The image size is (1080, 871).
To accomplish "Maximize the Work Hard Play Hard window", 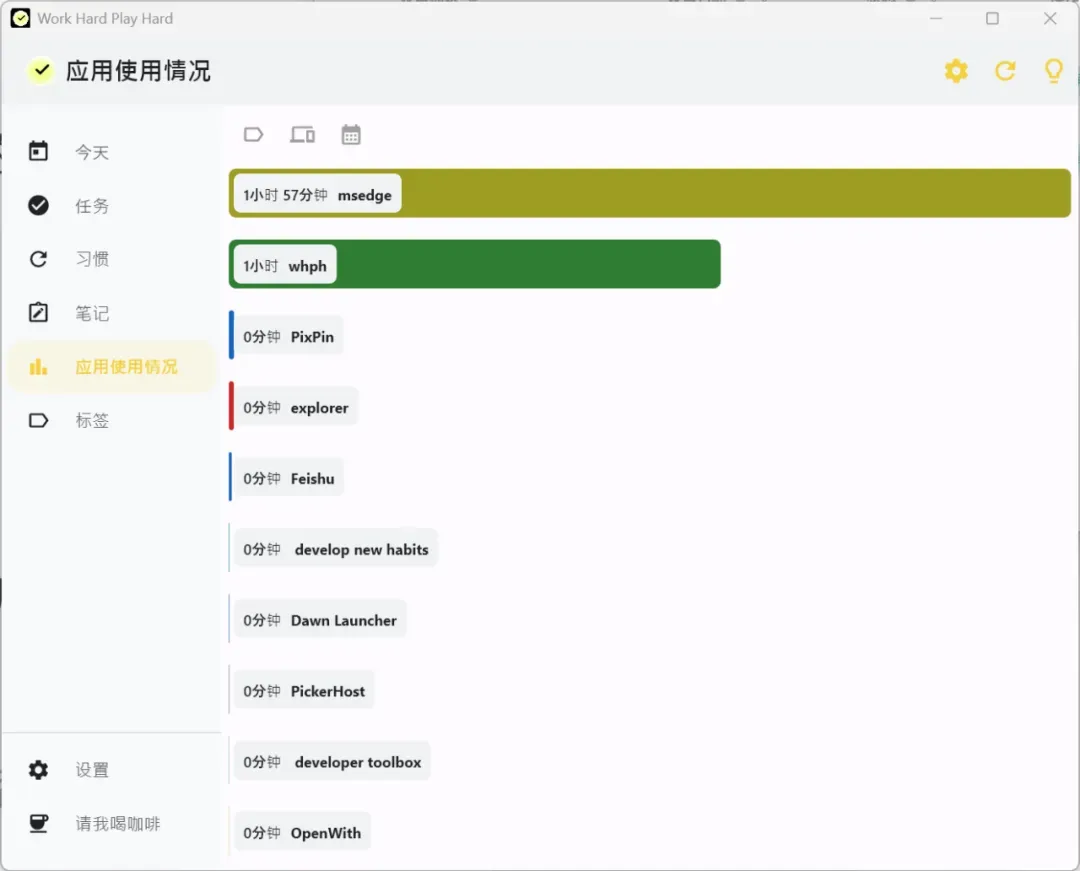I will coord(992,19).
